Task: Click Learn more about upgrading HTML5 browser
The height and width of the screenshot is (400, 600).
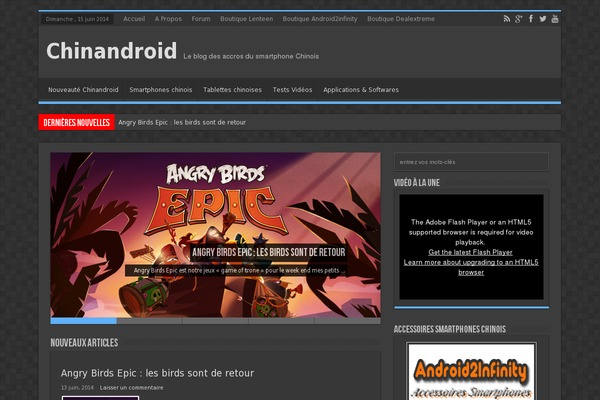Action: point(471,267)
